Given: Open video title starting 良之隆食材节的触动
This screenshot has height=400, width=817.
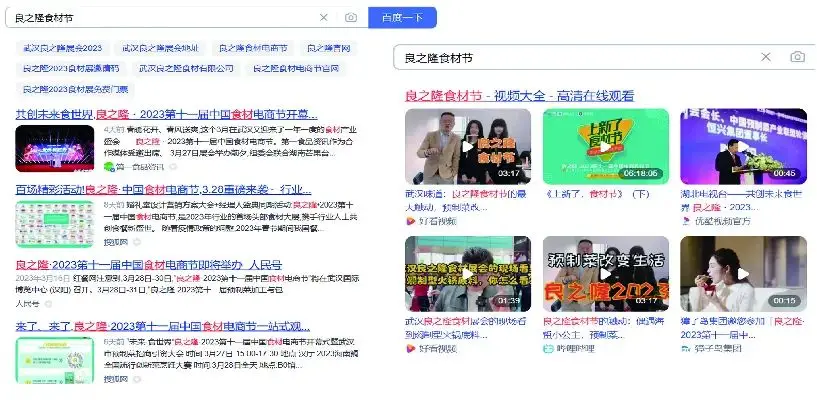Looking at the screenshot, I should click(603, 328).
